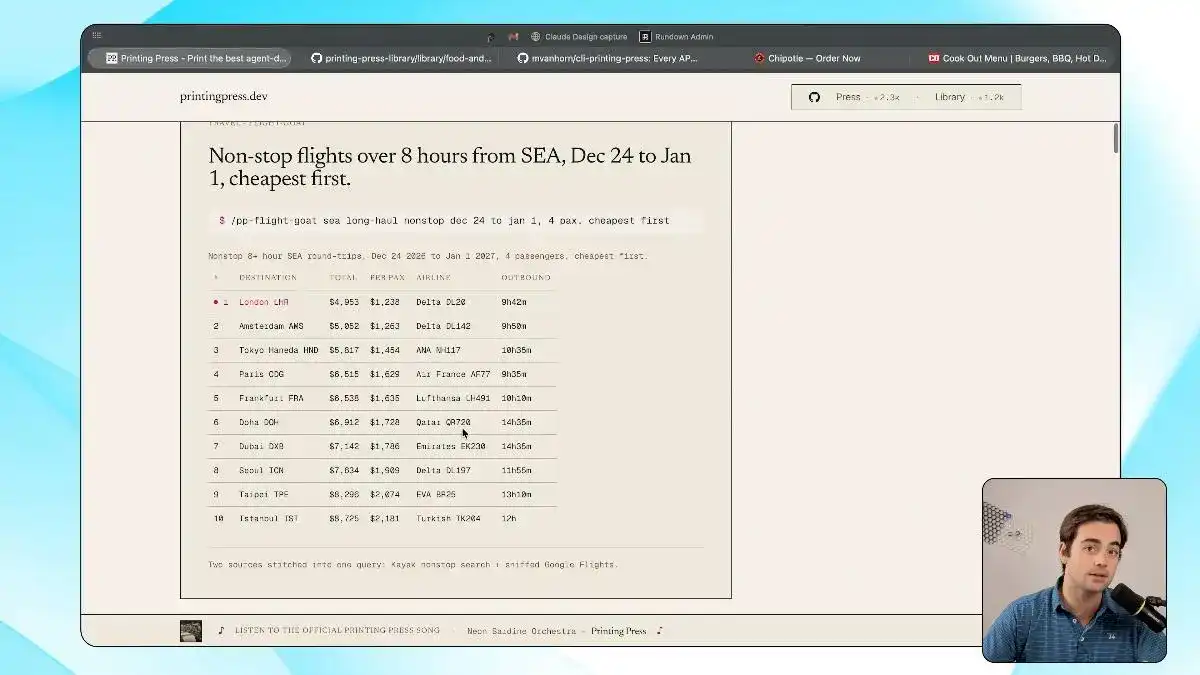Select the Seoul ICN row
Viewport: 1200px width, 675px height.
[382, 470]
